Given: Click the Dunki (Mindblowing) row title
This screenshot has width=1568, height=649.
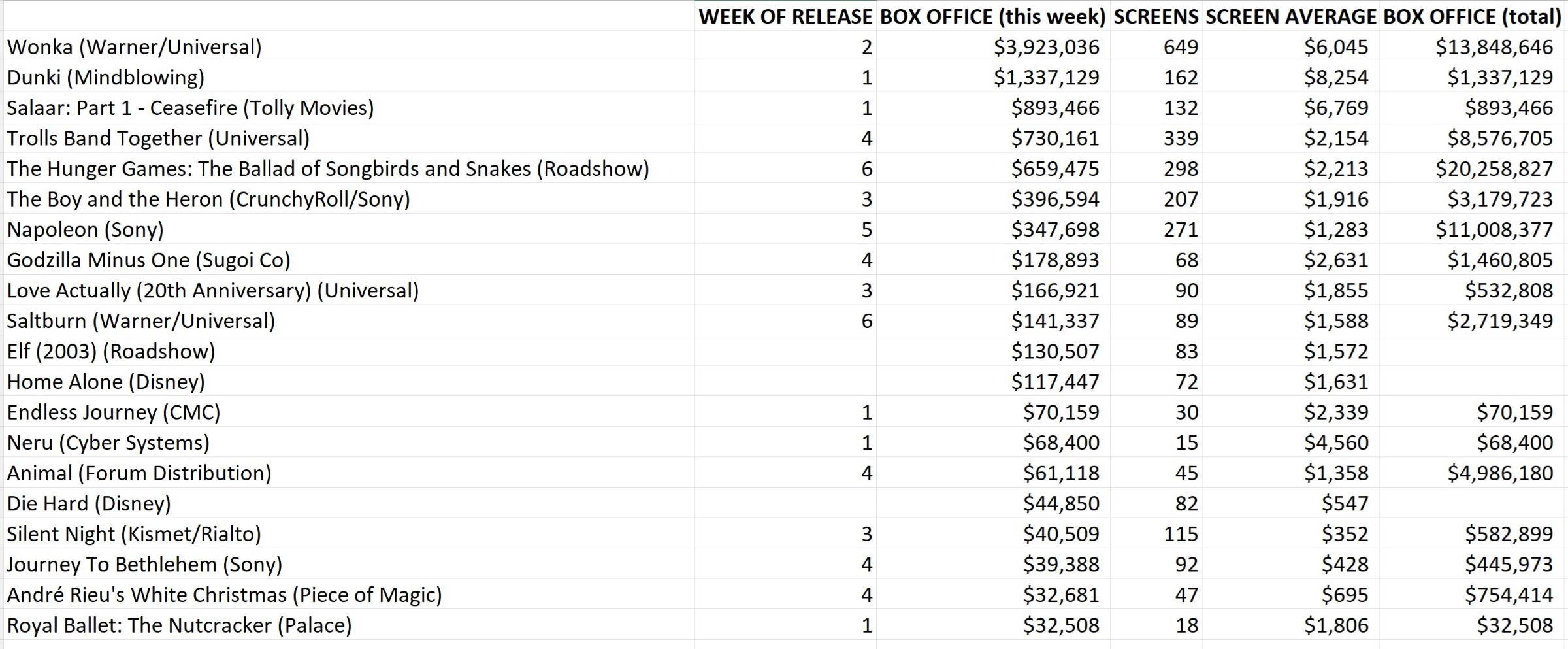Looking at the screenshot, I should 106,78.
